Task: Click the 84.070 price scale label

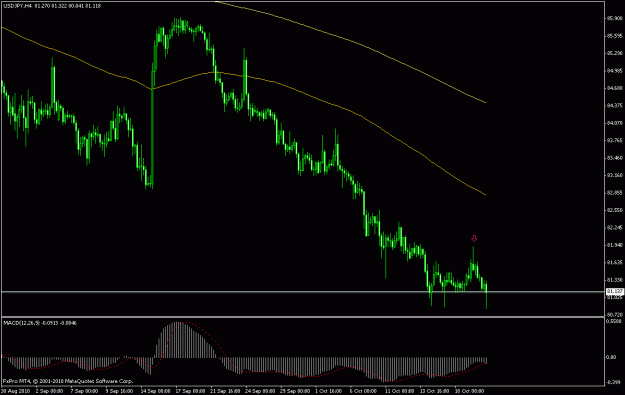Action: pos(615,123)
